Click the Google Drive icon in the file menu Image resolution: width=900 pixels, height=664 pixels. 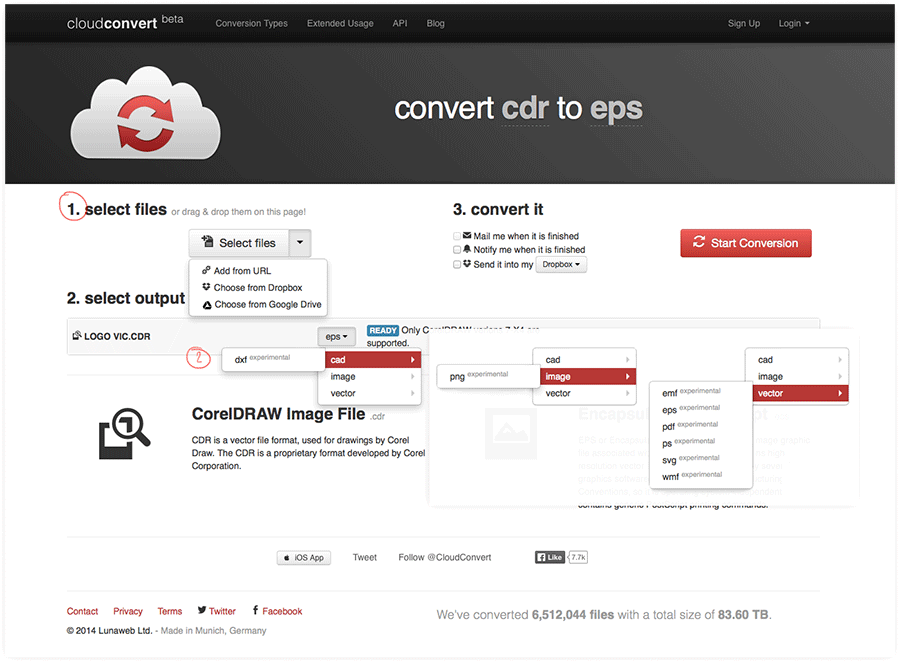(207, 305)
